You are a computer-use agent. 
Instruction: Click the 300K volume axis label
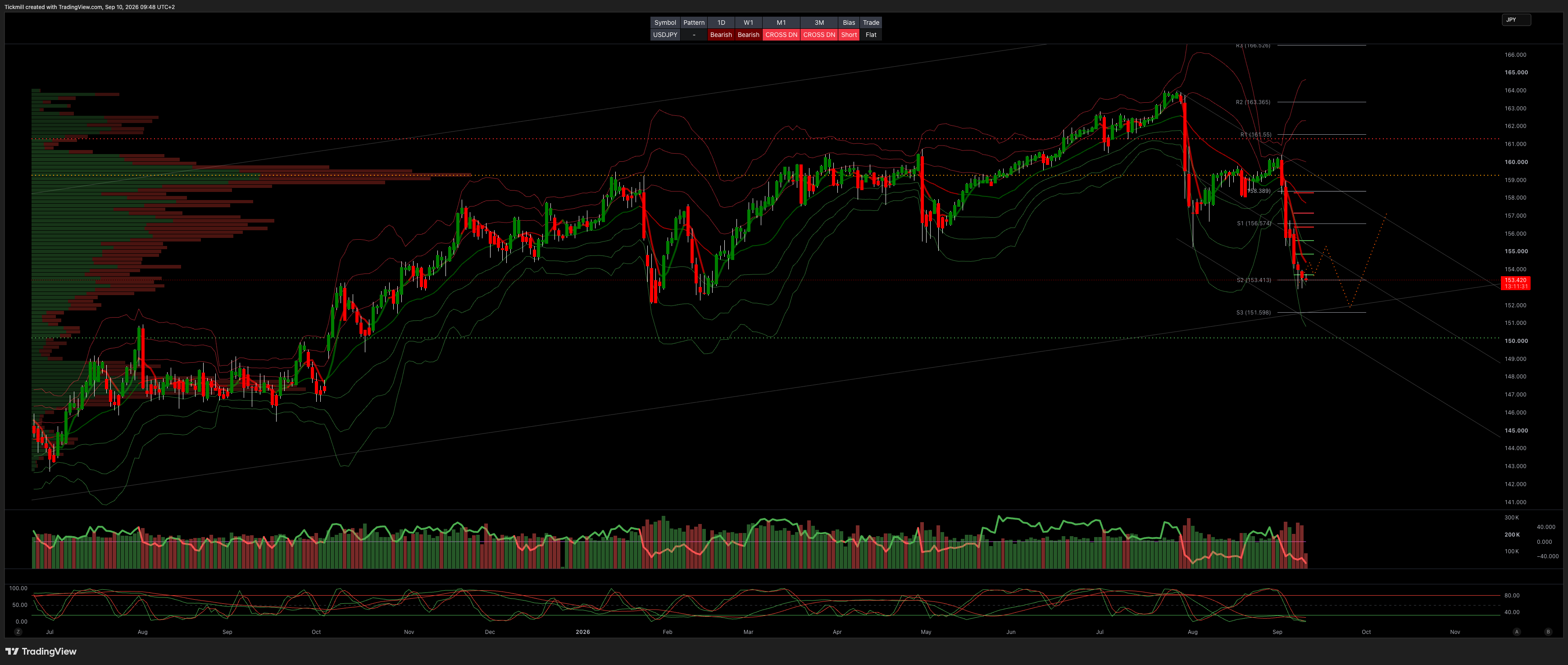[x=1511, y=518]
